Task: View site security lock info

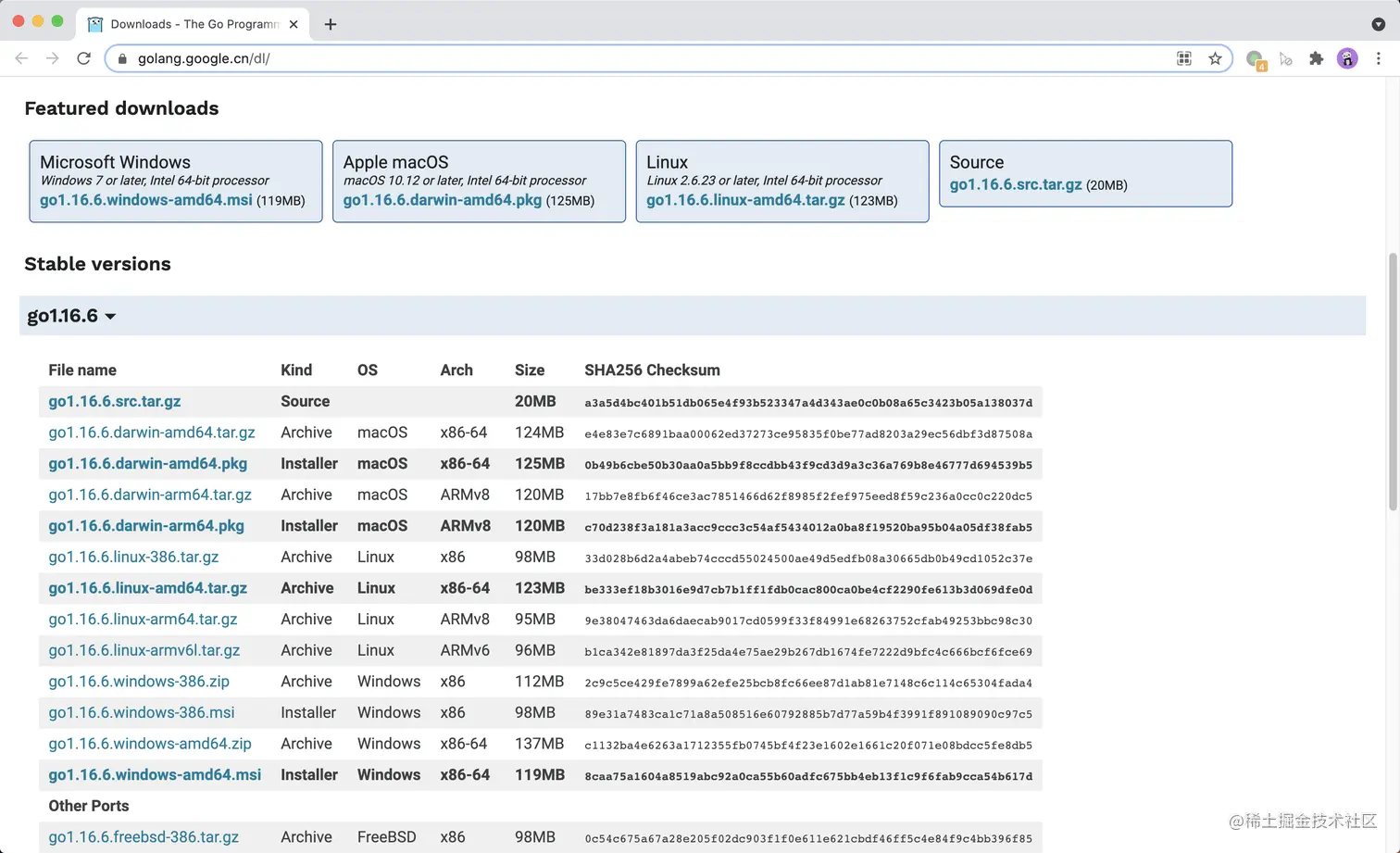Action: pyautogui.click(x=122, y=58)
